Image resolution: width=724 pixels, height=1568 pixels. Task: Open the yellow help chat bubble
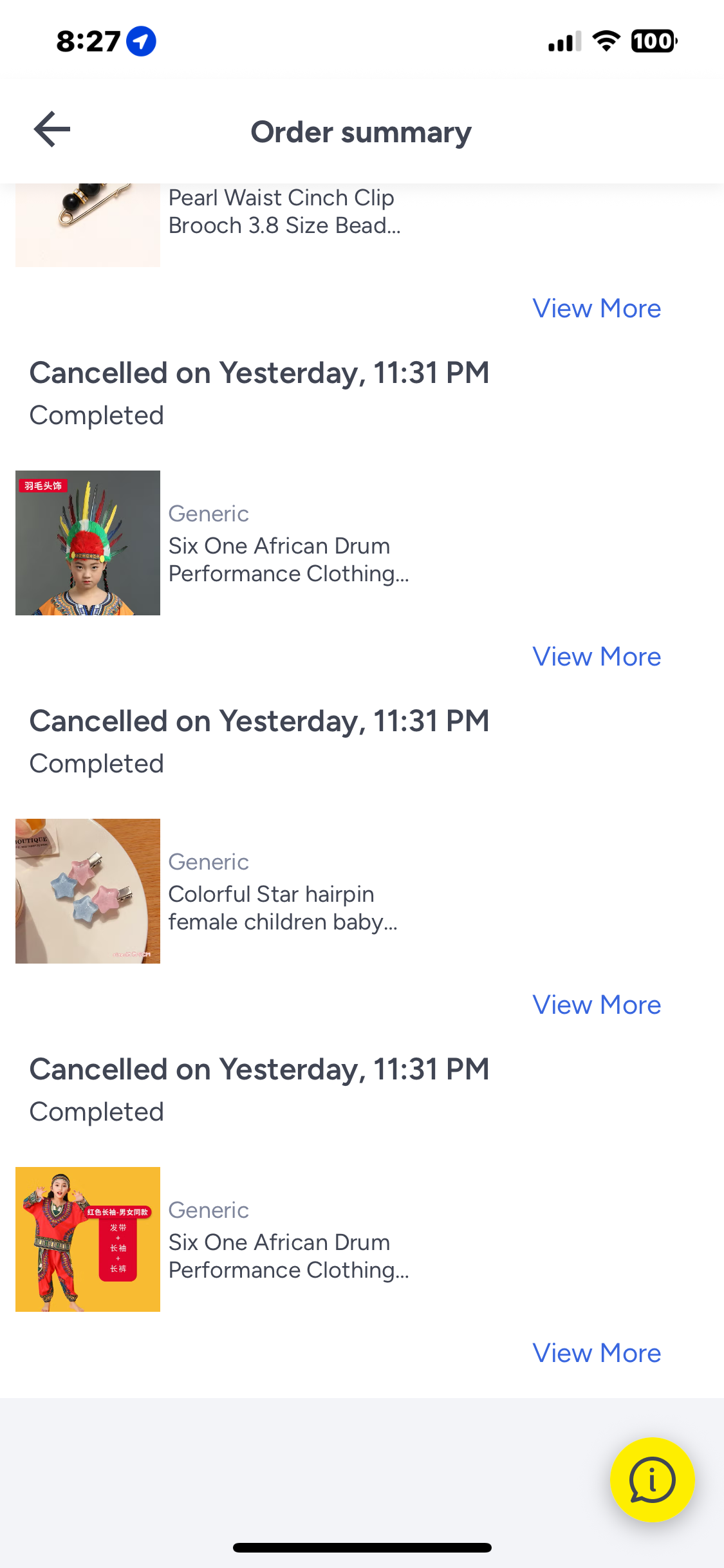tap(652, 1479)
